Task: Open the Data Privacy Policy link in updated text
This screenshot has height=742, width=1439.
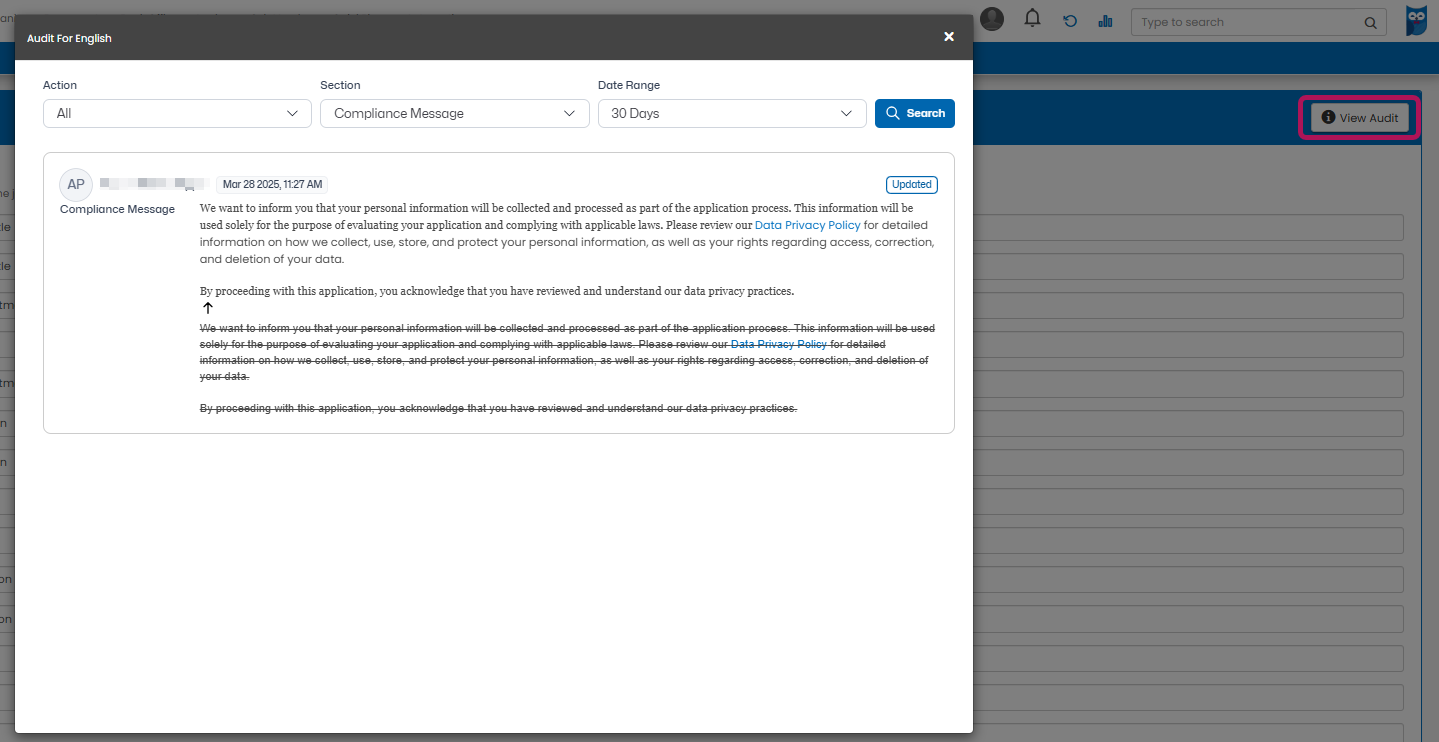Action: point(807,225)
